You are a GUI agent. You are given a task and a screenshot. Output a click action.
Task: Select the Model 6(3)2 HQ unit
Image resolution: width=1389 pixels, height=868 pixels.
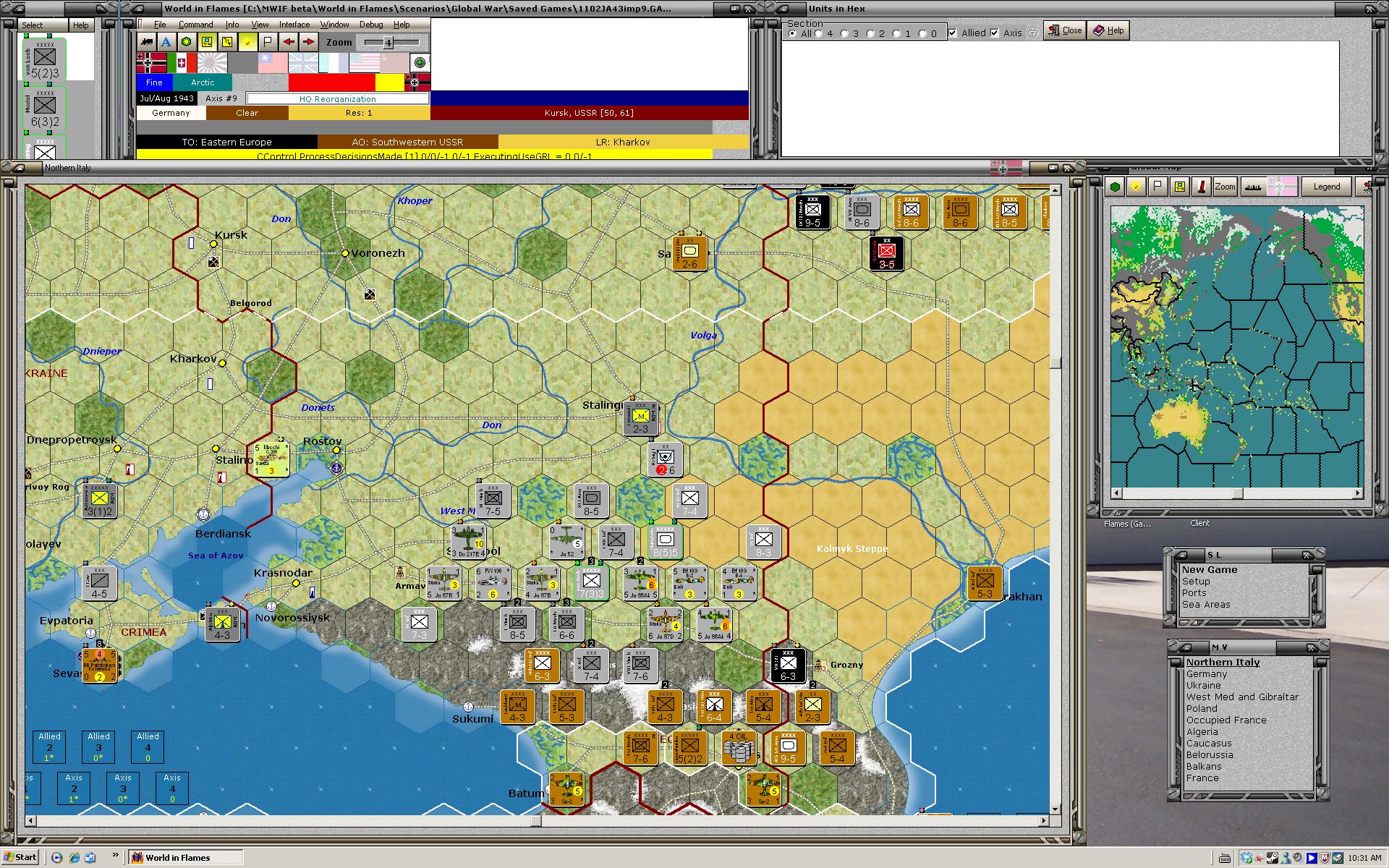click(44, 109)
